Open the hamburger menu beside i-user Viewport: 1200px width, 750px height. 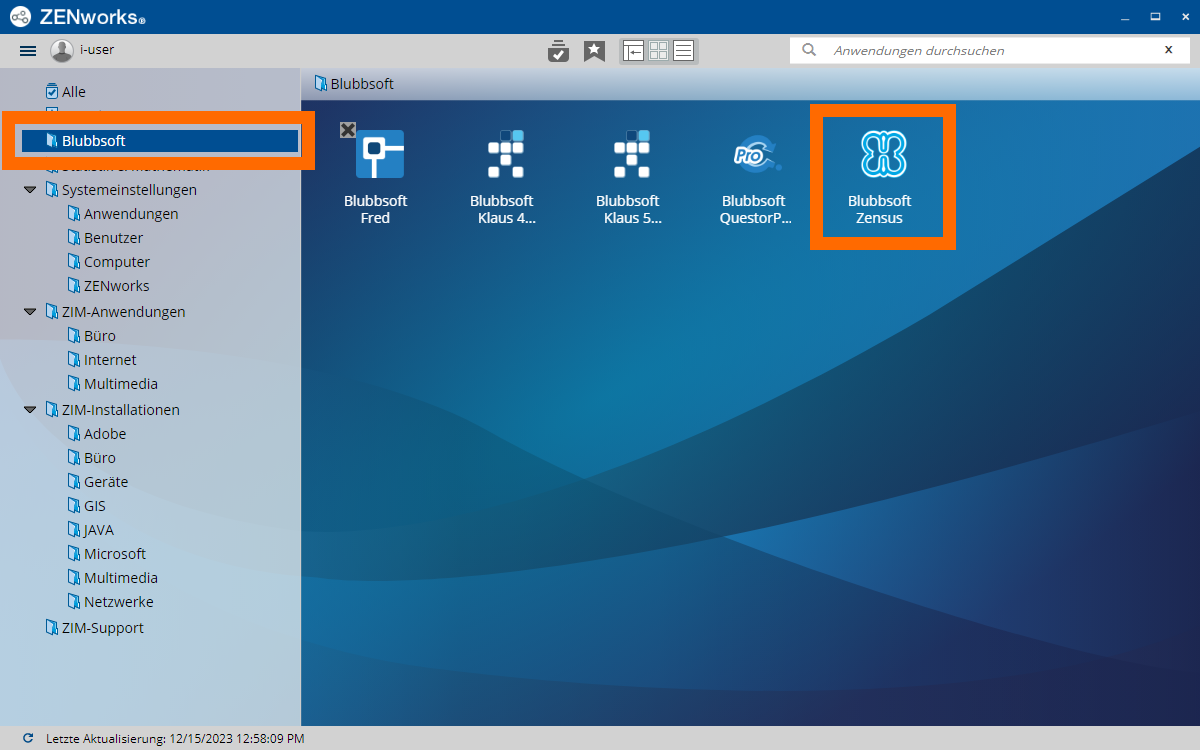28,50
